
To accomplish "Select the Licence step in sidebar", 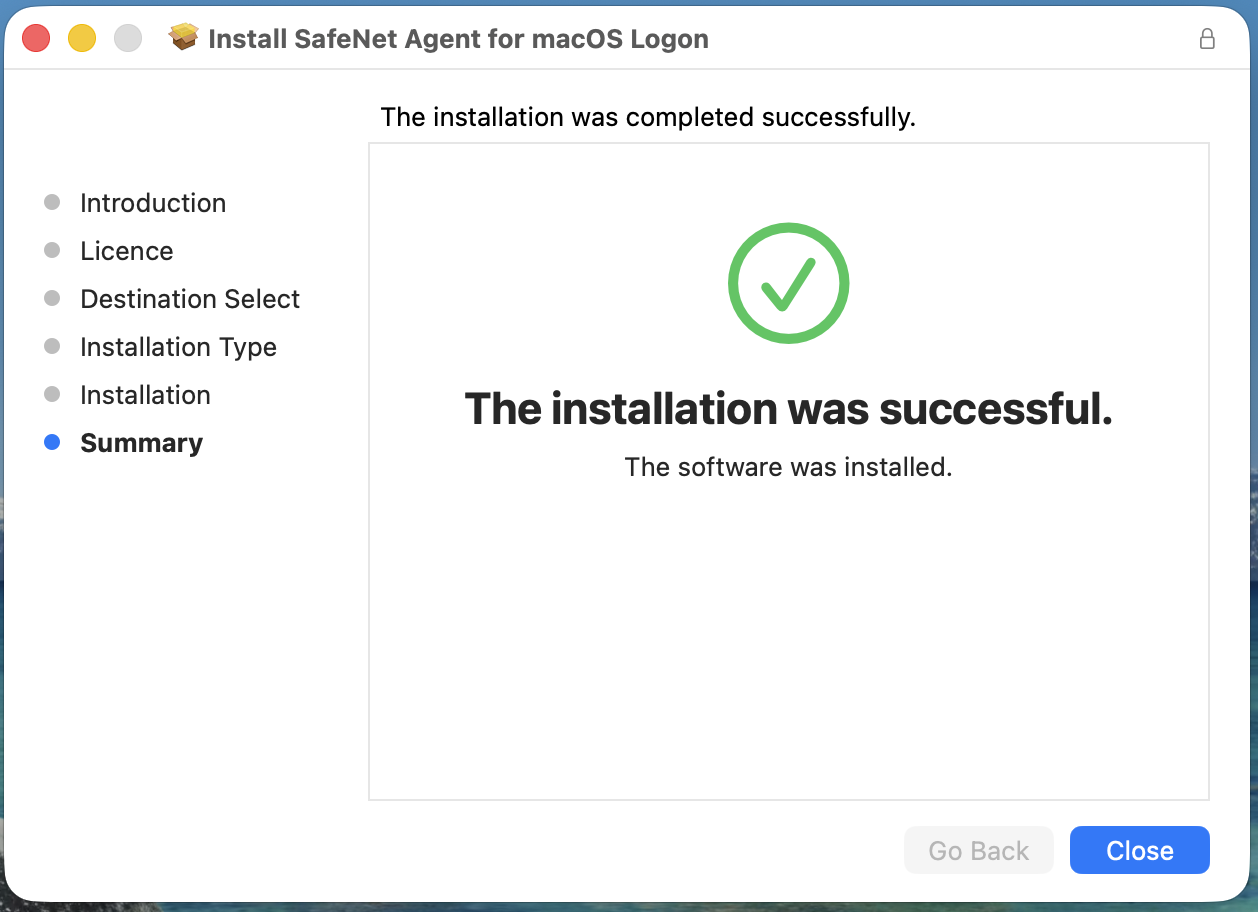I will coord(127,251).
